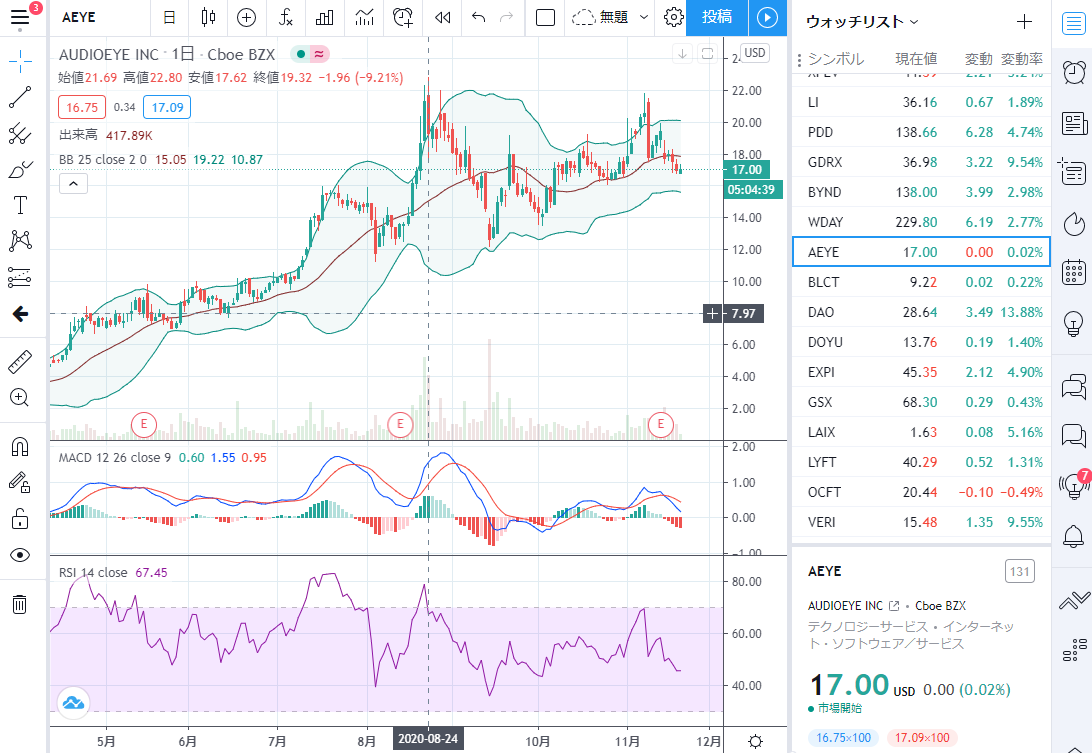Click the 投稿 publish button
This screenshot has height=753, width=1092.
[717, 17]
